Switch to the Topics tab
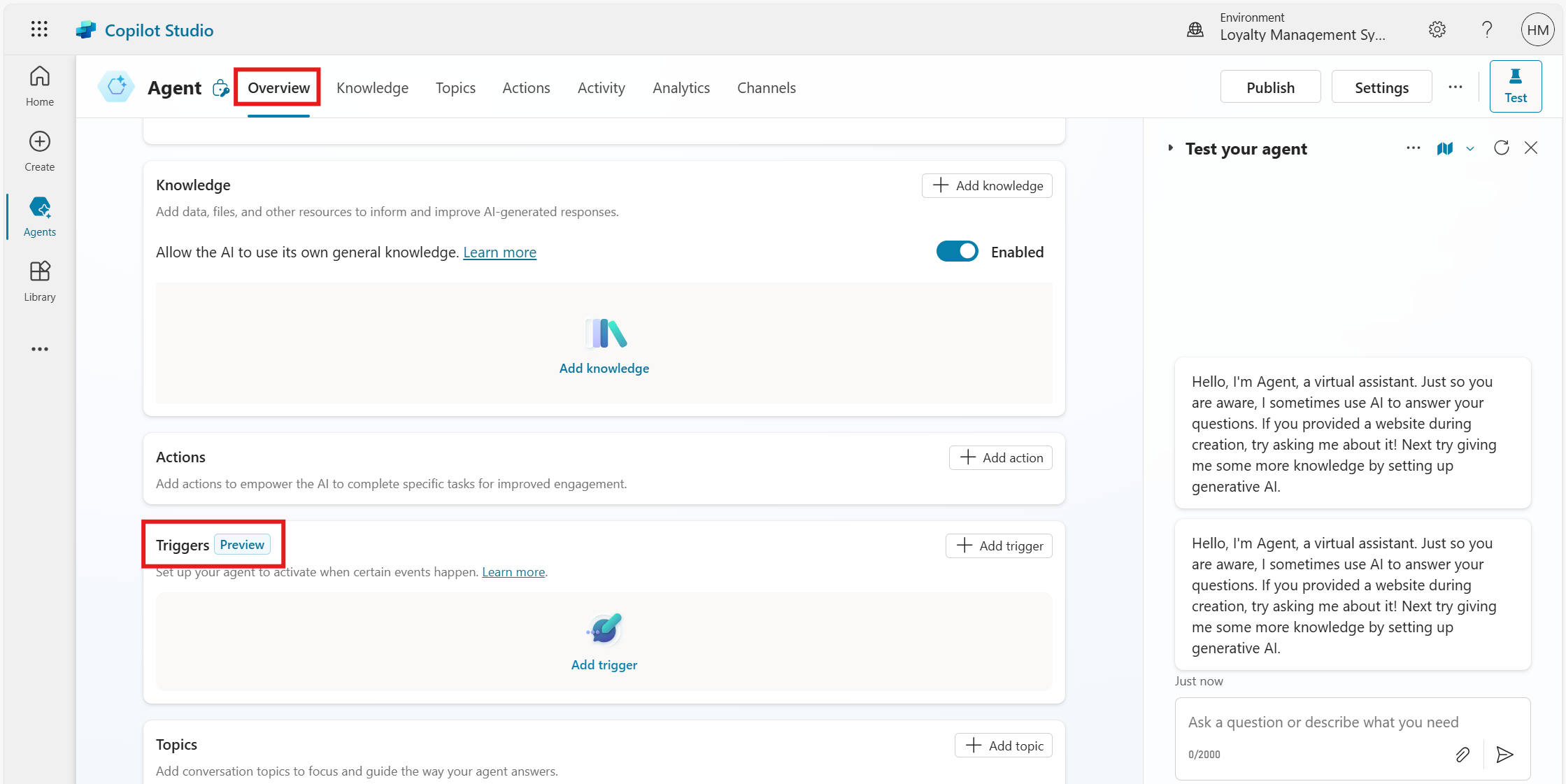Image resolution: width=1566 pixels, height=784 pixels. [x=455, y=88]
